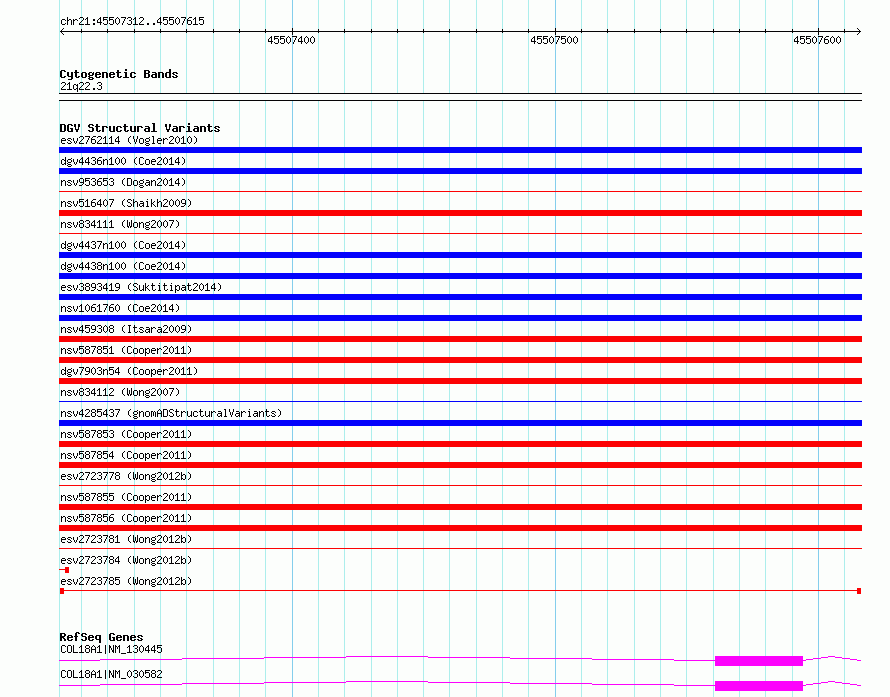Click the DGV Structural Variants track heading
The image size is (890, 697).
pos(140,128)
